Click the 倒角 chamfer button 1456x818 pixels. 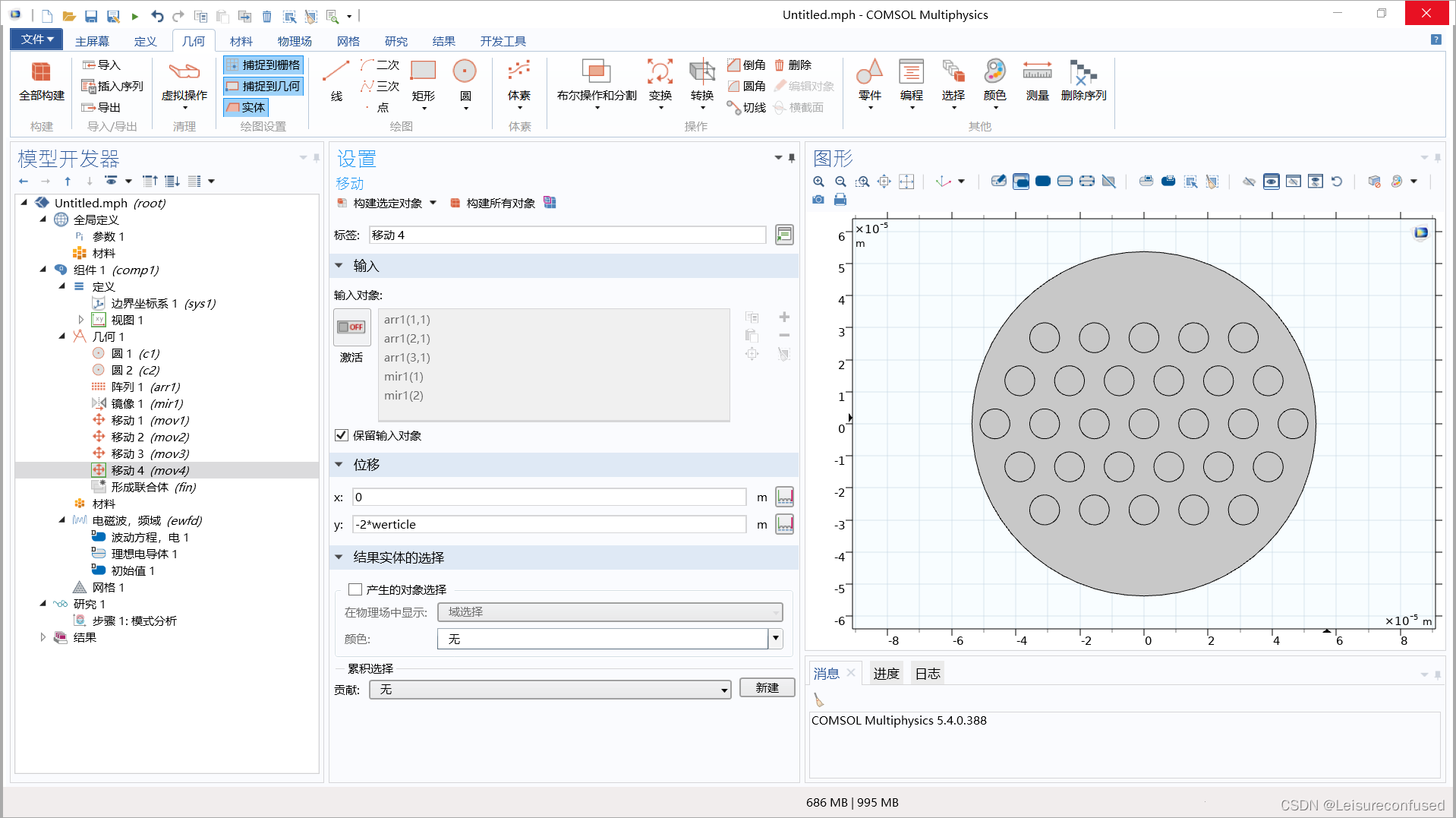click(x=746, y=65)
